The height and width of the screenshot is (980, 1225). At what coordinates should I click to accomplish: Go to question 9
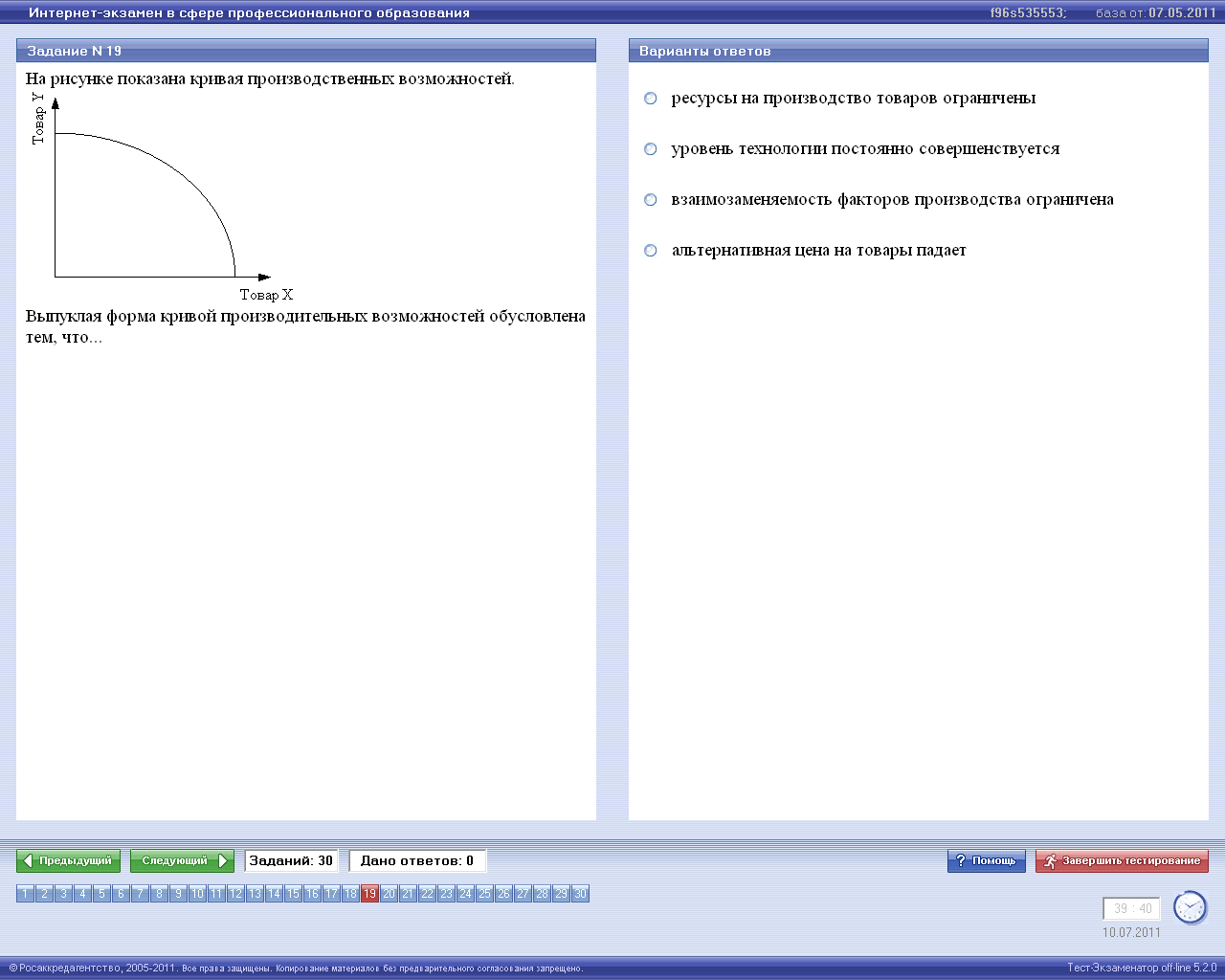pyautogui.click(x=178, y=894)
